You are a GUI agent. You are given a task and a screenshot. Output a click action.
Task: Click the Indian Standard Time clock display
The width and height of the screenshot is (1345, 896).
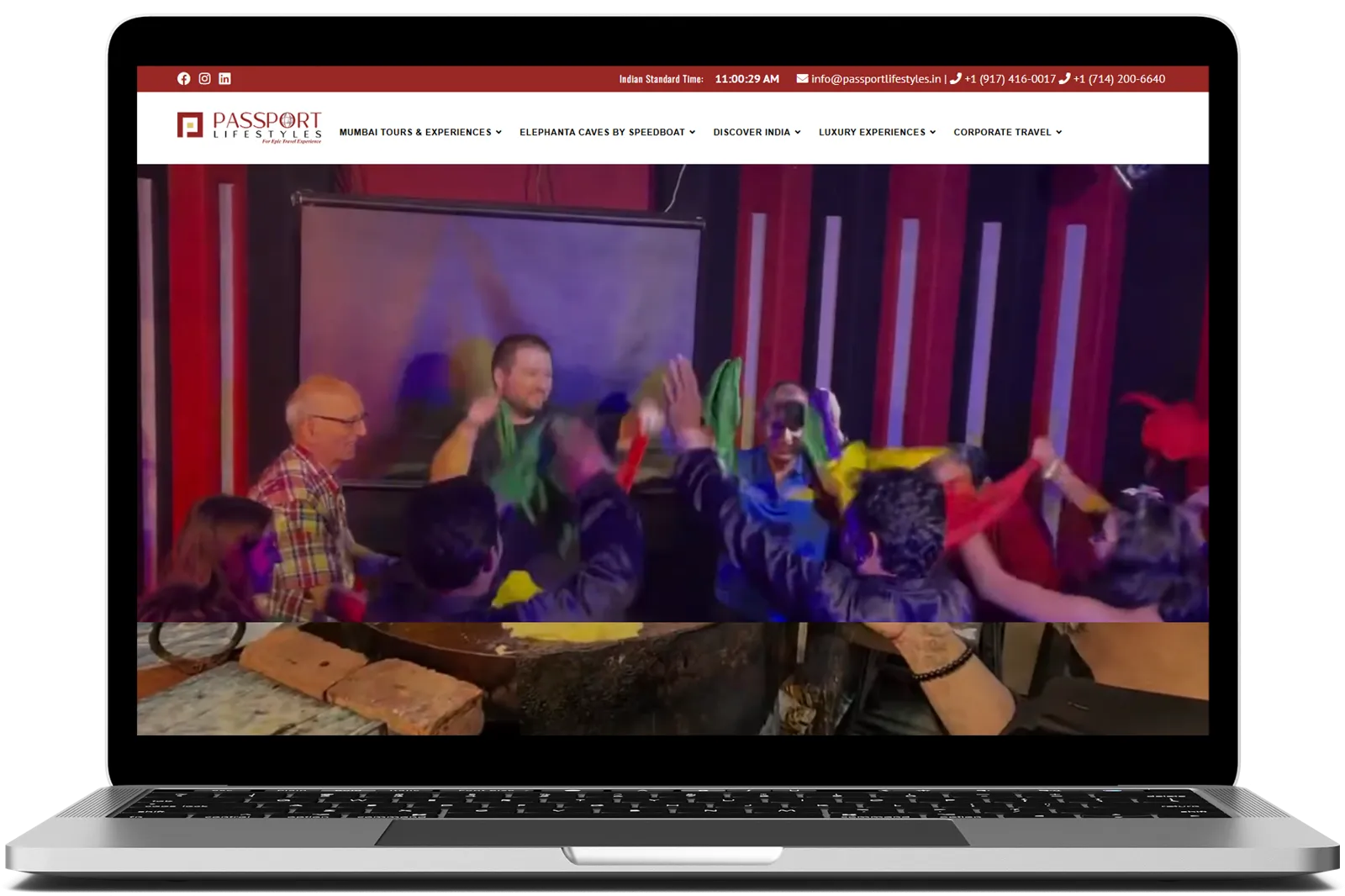(746, 79)
